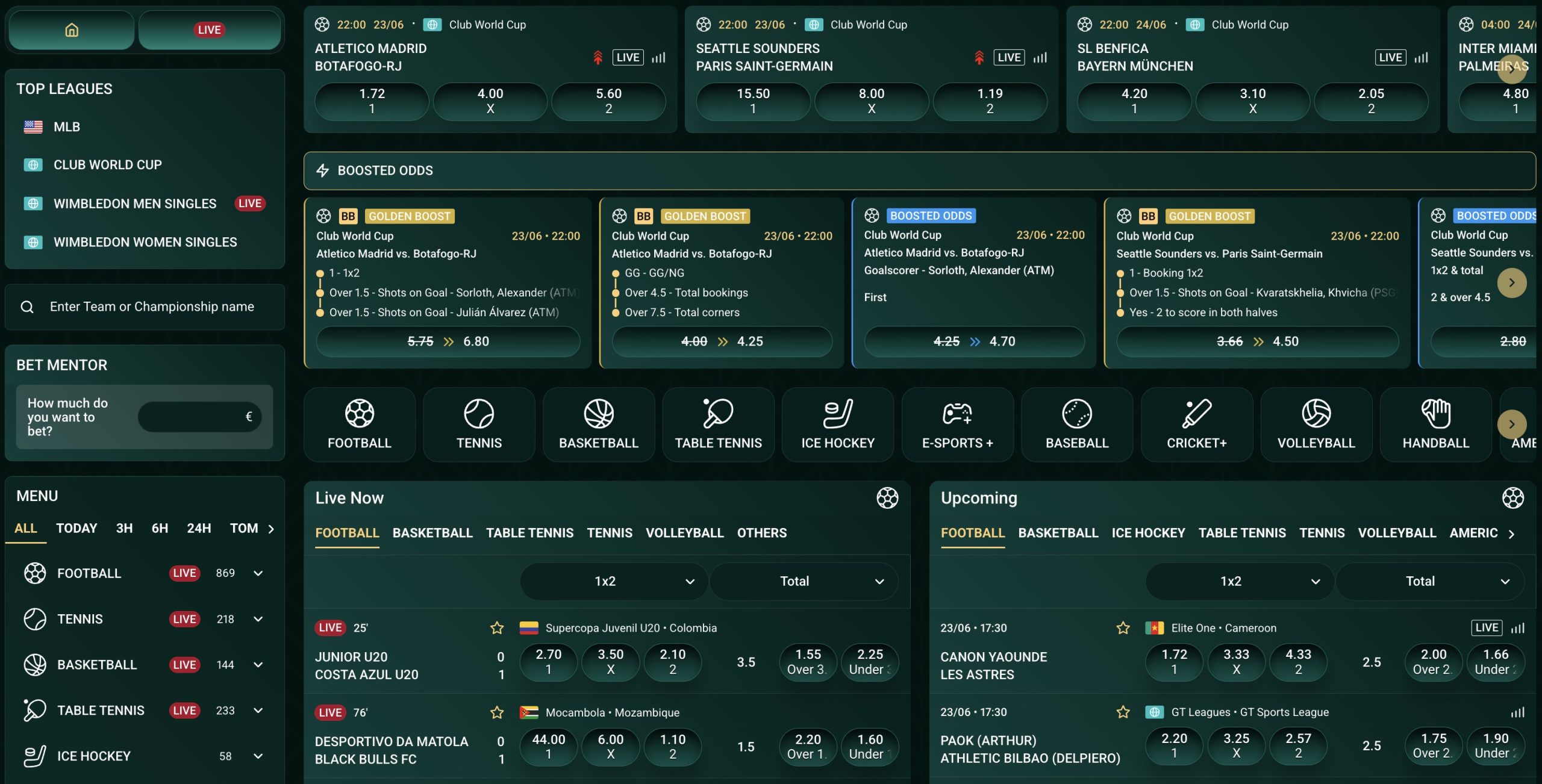This screenshot has height=784, width=1542.
Task: Bet on Paris Saint-Germain win at 1.19
Action: tap(990, 101)
